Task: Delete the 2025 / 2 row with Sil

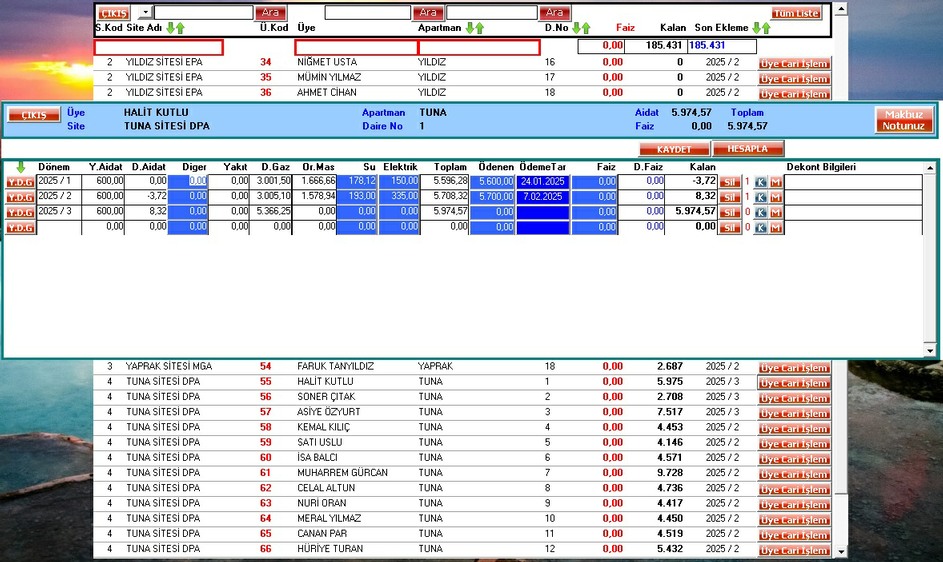Action: coord(730,197)
